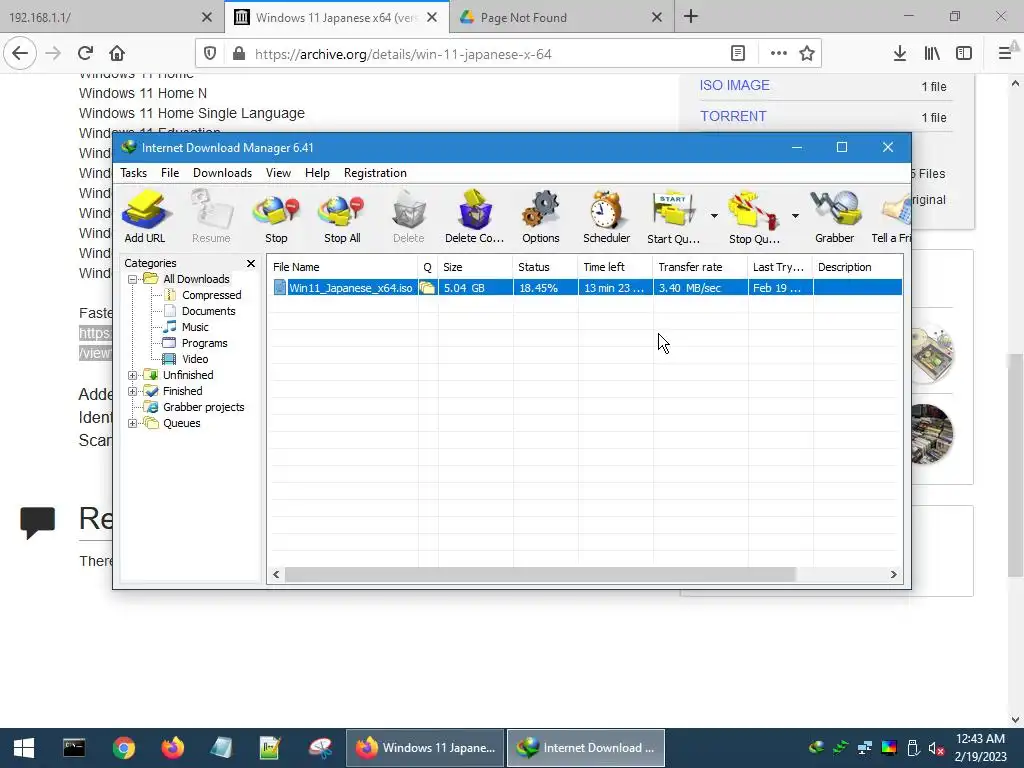
Task: Open a new Firefox tab
Action: pyautogui.click(x=691, y=17)
